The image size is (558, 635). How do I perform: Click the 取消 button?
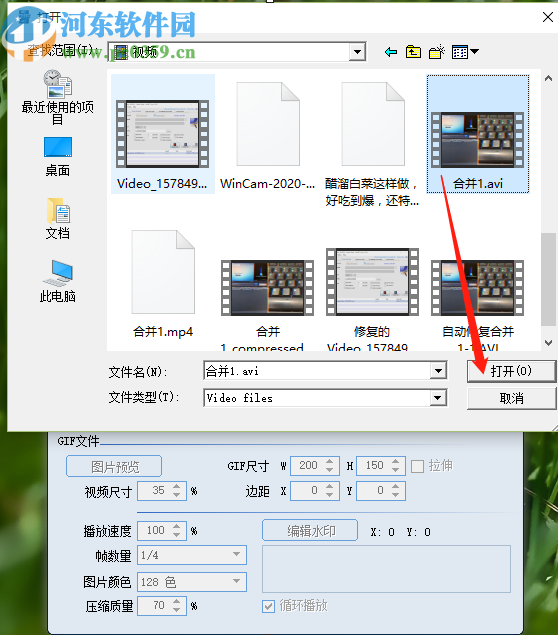click(511, 398)
